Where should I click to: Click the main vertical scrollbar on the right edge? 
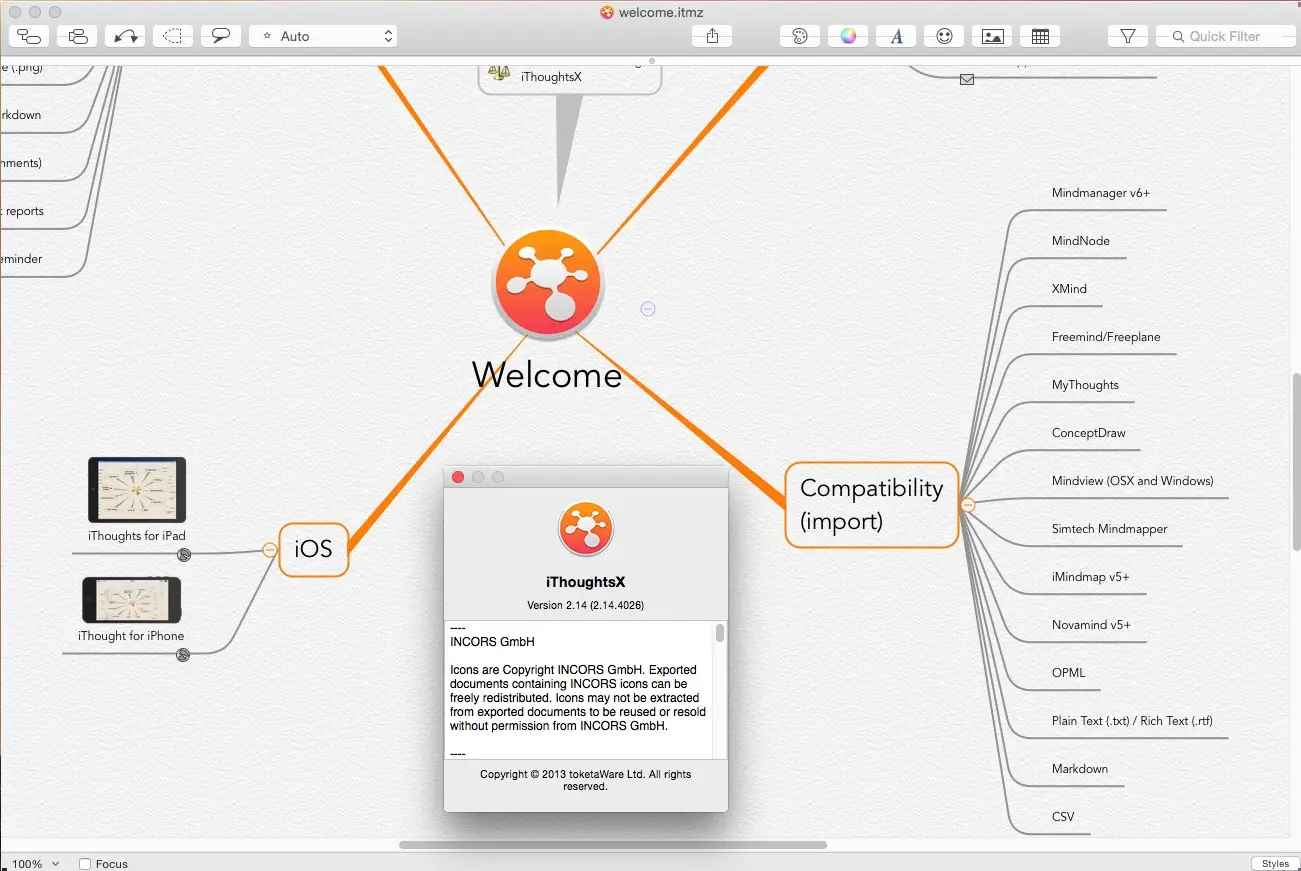tap(1297, 462)
